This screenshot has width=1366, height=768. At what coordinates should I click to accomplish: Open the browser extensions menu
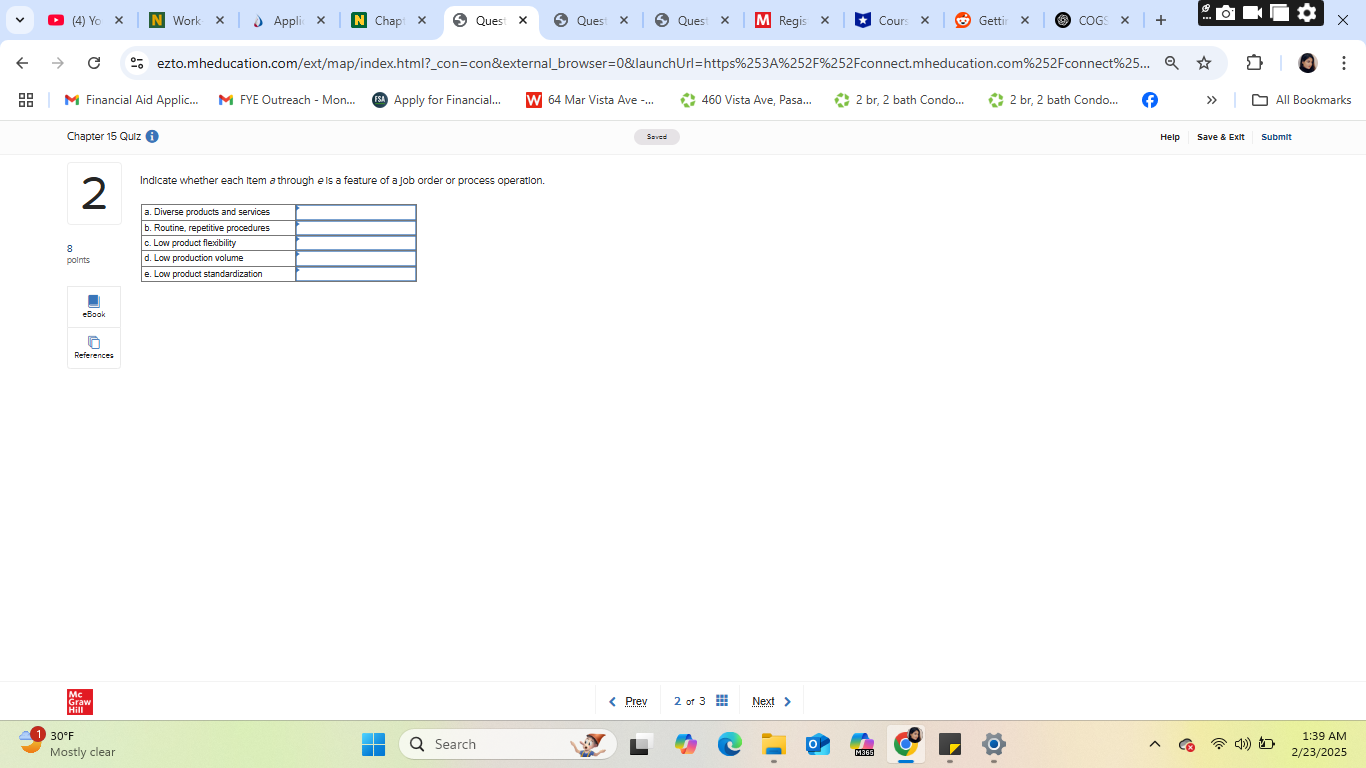click(1254, 63)
